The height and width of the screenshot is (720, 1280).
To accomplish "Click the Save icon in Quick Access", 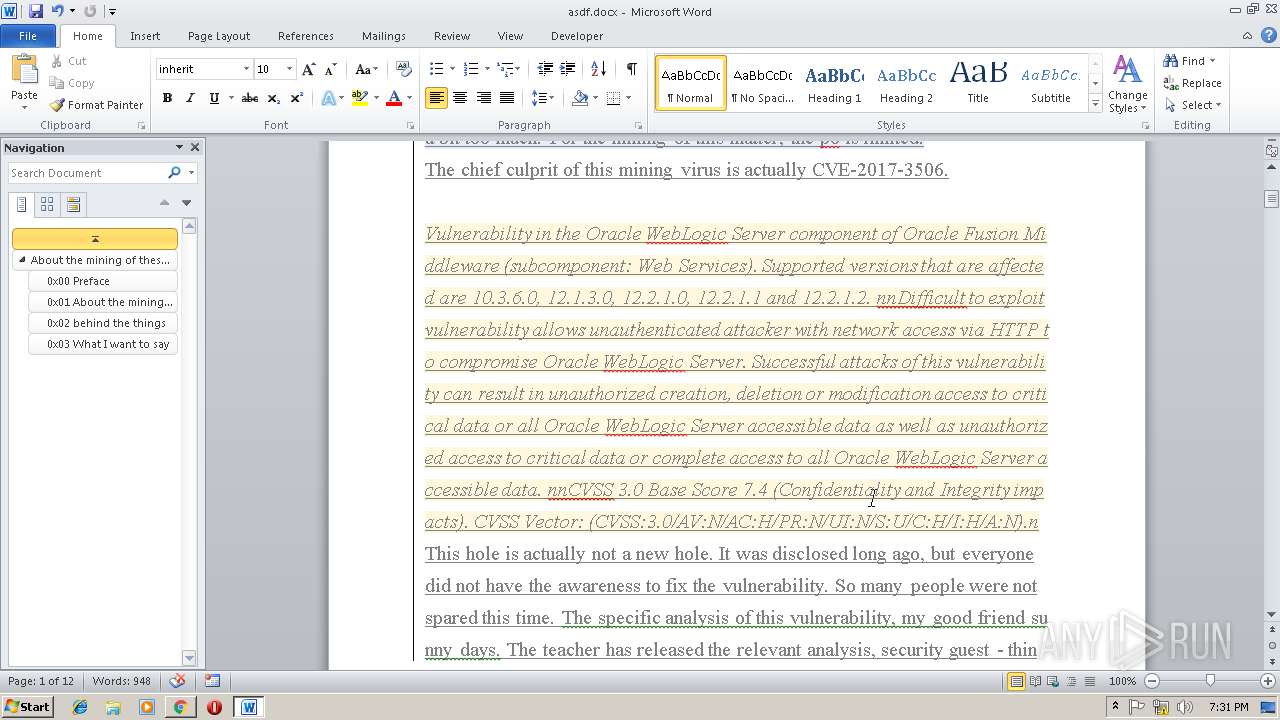I will tap(36, 11).
